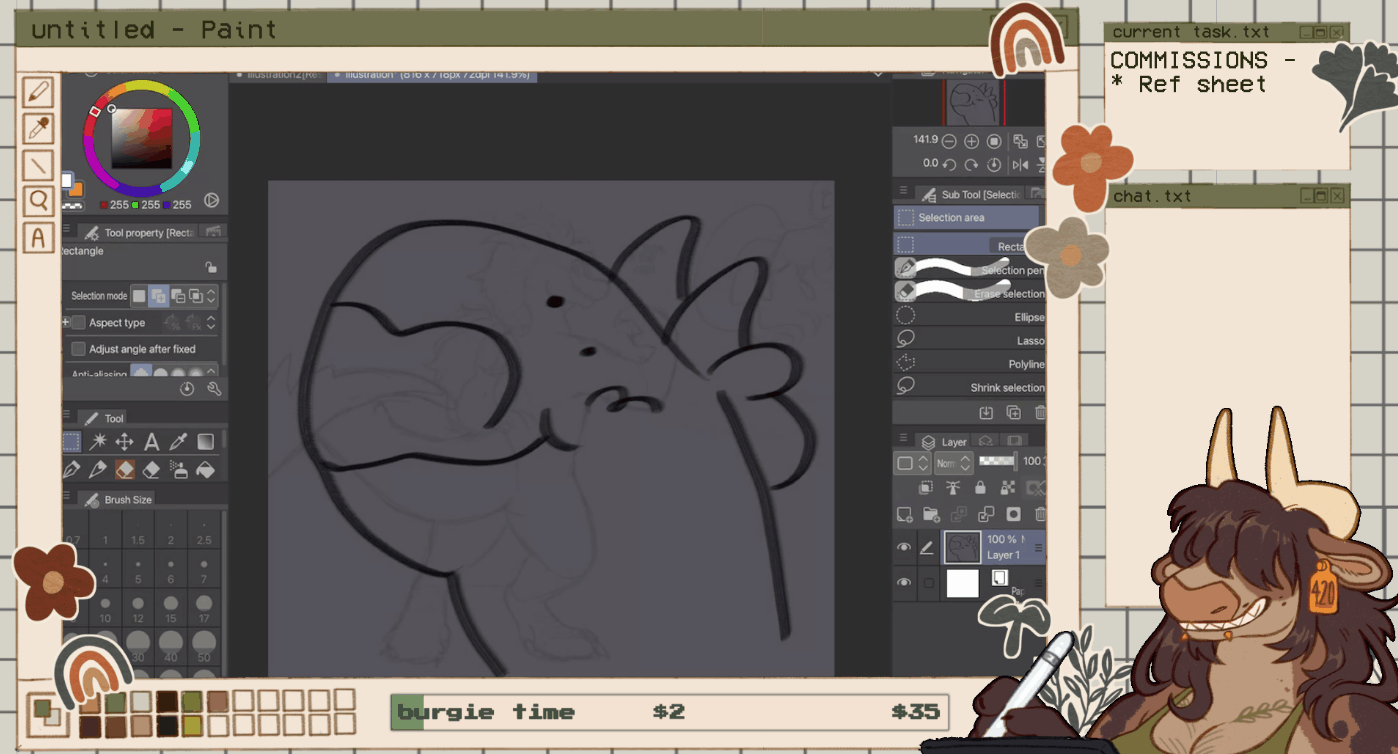Screen dimensions: 1398x754
Task: Click the new layer folder icon
Action: pos(931,515)
